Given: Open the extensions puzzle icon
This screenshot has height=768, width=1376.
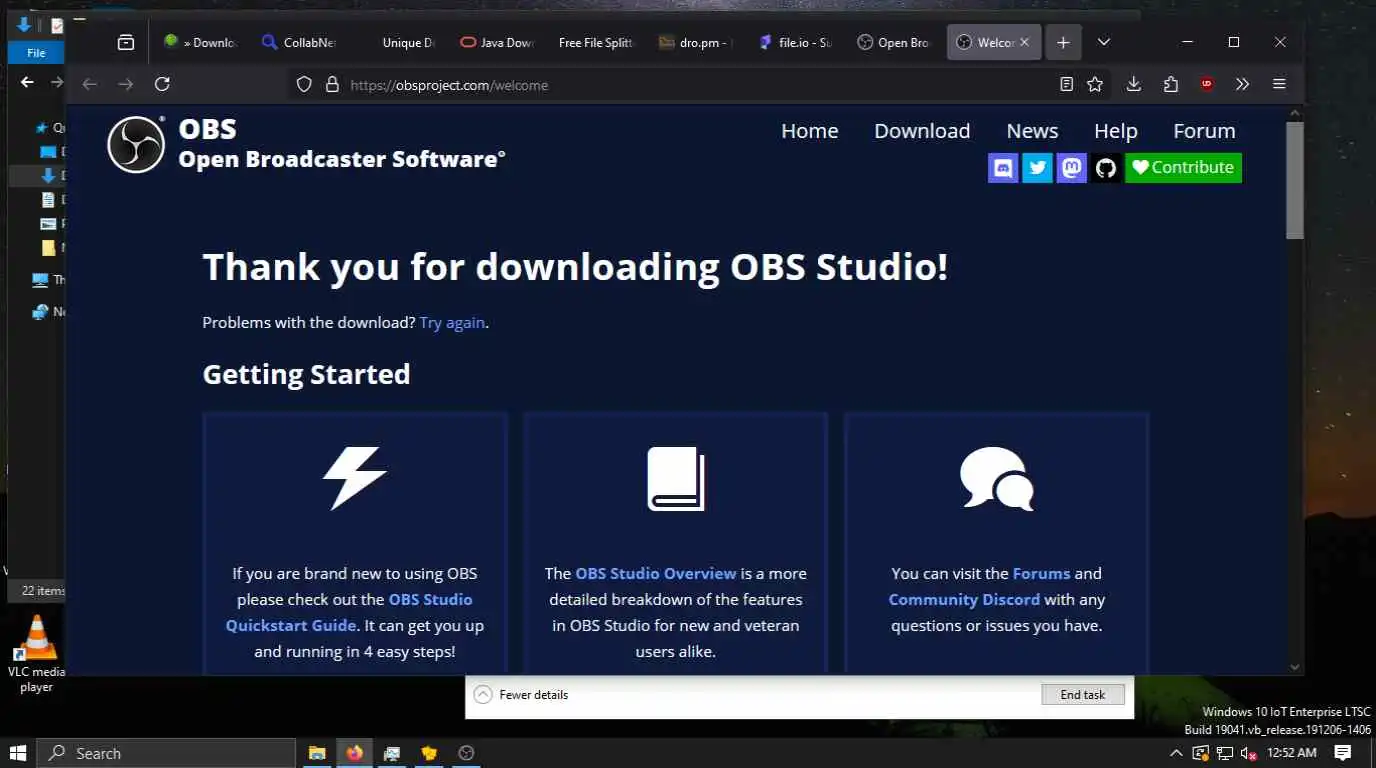Looking at the screenshot, I should click(x=1171, y=85).
